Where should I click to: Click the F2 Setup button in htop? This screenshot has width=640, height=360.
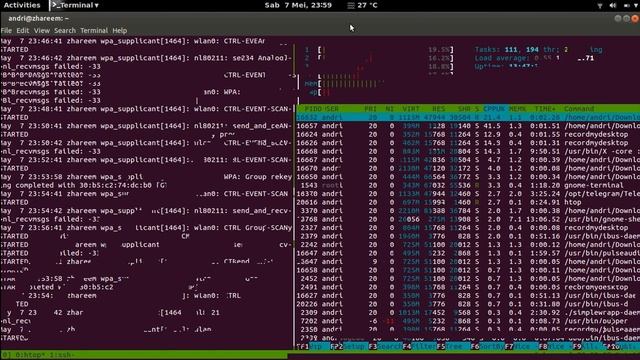[x=348, y=347]
